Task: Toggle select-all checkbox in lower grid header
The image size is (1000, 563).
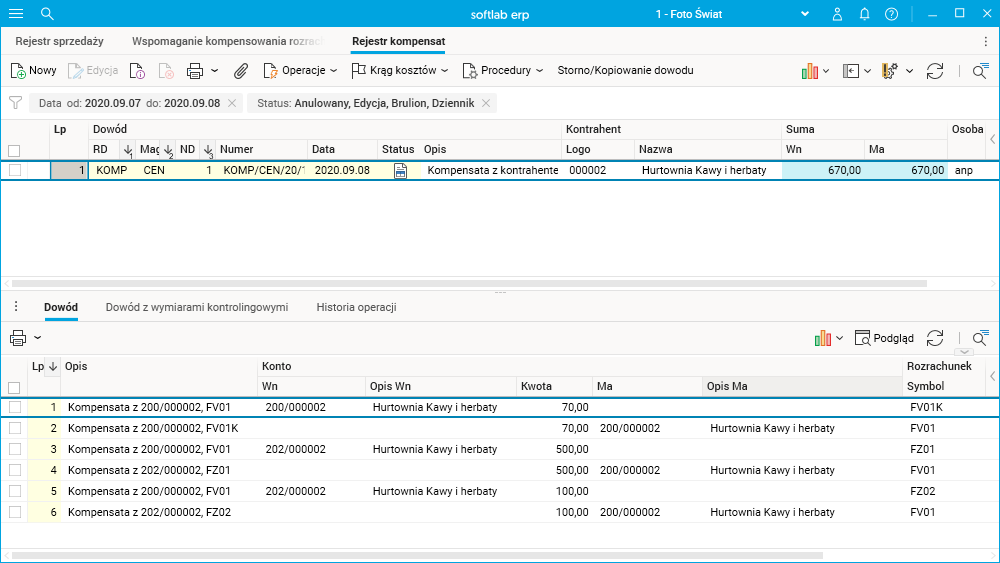Action: (x=14, y=387)
